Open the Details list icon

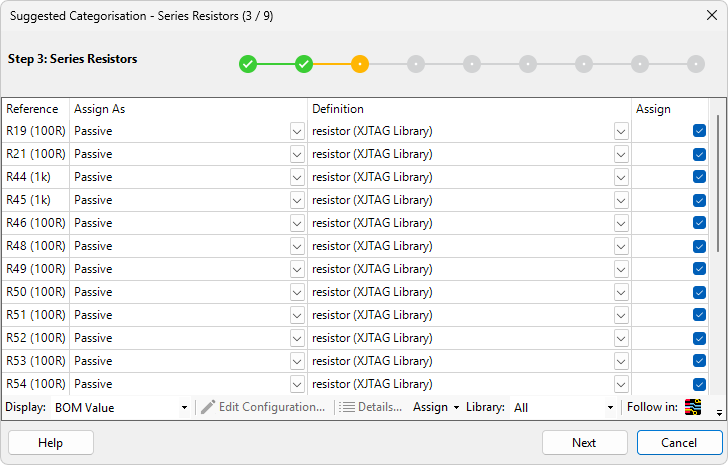346,407
